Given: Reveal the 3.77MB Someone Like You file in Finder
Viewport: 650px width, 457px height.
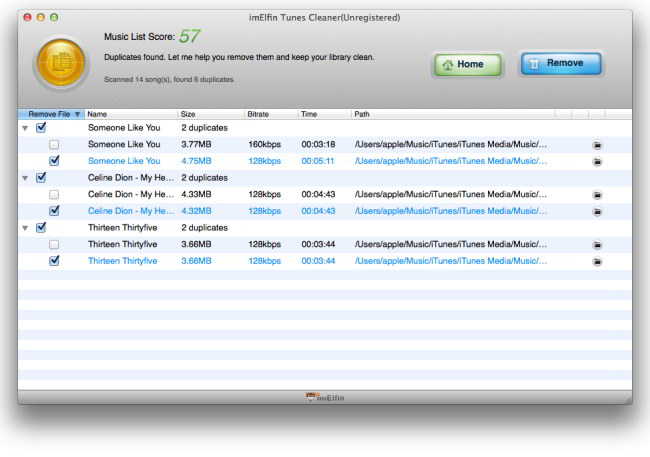Looking at the screenshot, I should coord(597,145).
